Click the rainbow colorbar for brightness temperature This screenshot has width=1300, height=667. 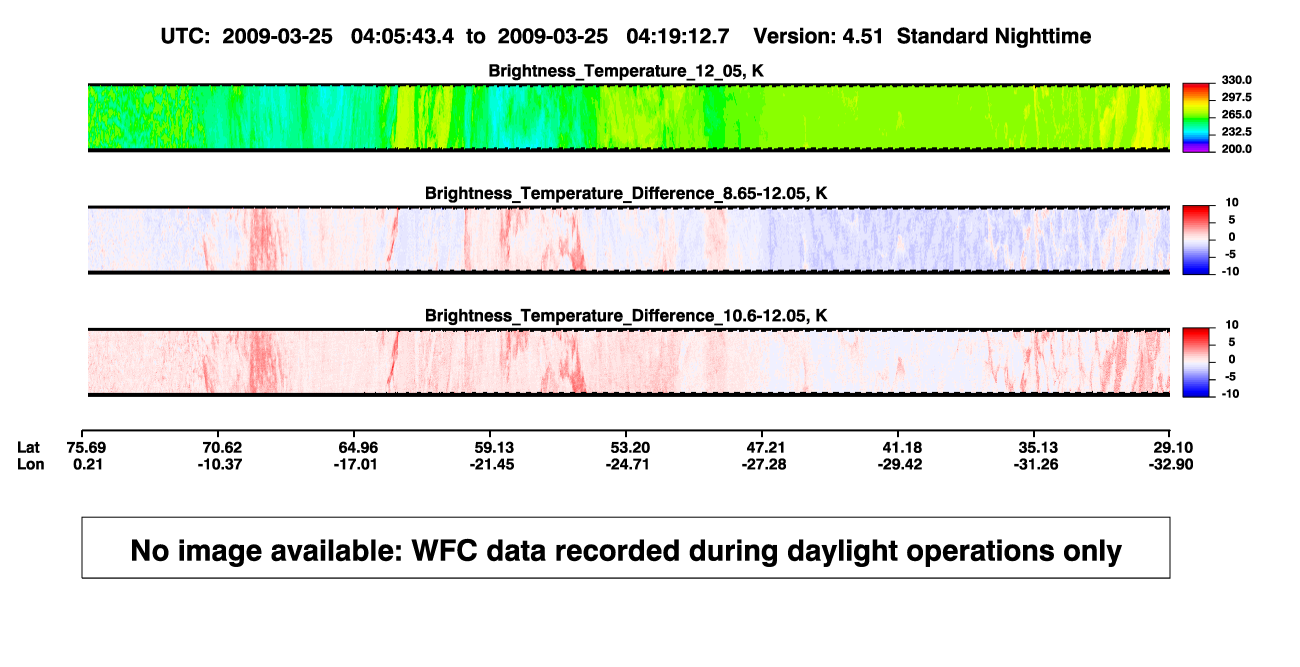1197,117
